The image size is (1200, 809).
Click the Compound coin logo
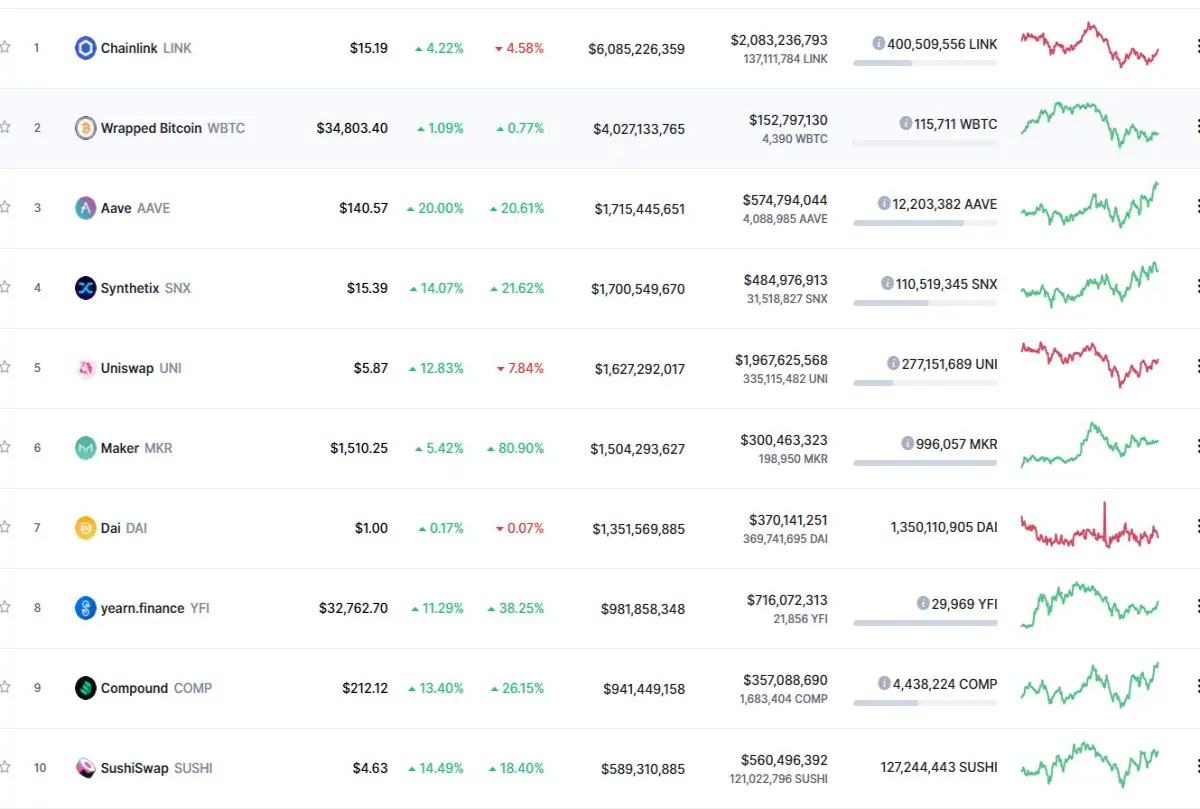click(x=85, y=688)
